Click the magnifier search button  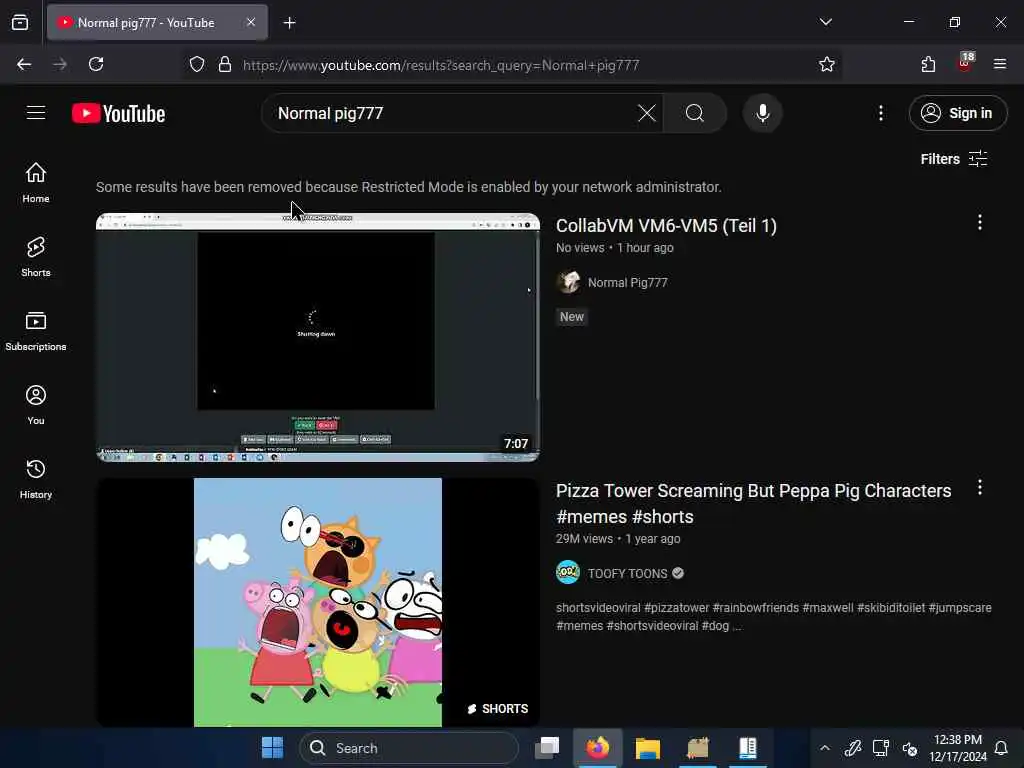coord(695,113)
